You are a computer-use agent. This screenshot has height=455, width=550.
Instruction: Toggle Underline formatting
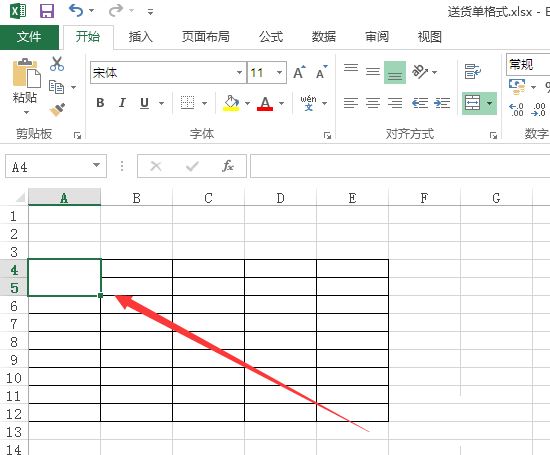coord(144,103)
